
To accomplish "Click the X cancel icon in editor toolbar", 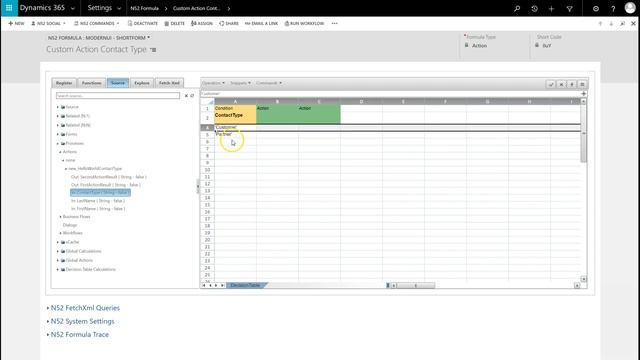I will 561,84.
